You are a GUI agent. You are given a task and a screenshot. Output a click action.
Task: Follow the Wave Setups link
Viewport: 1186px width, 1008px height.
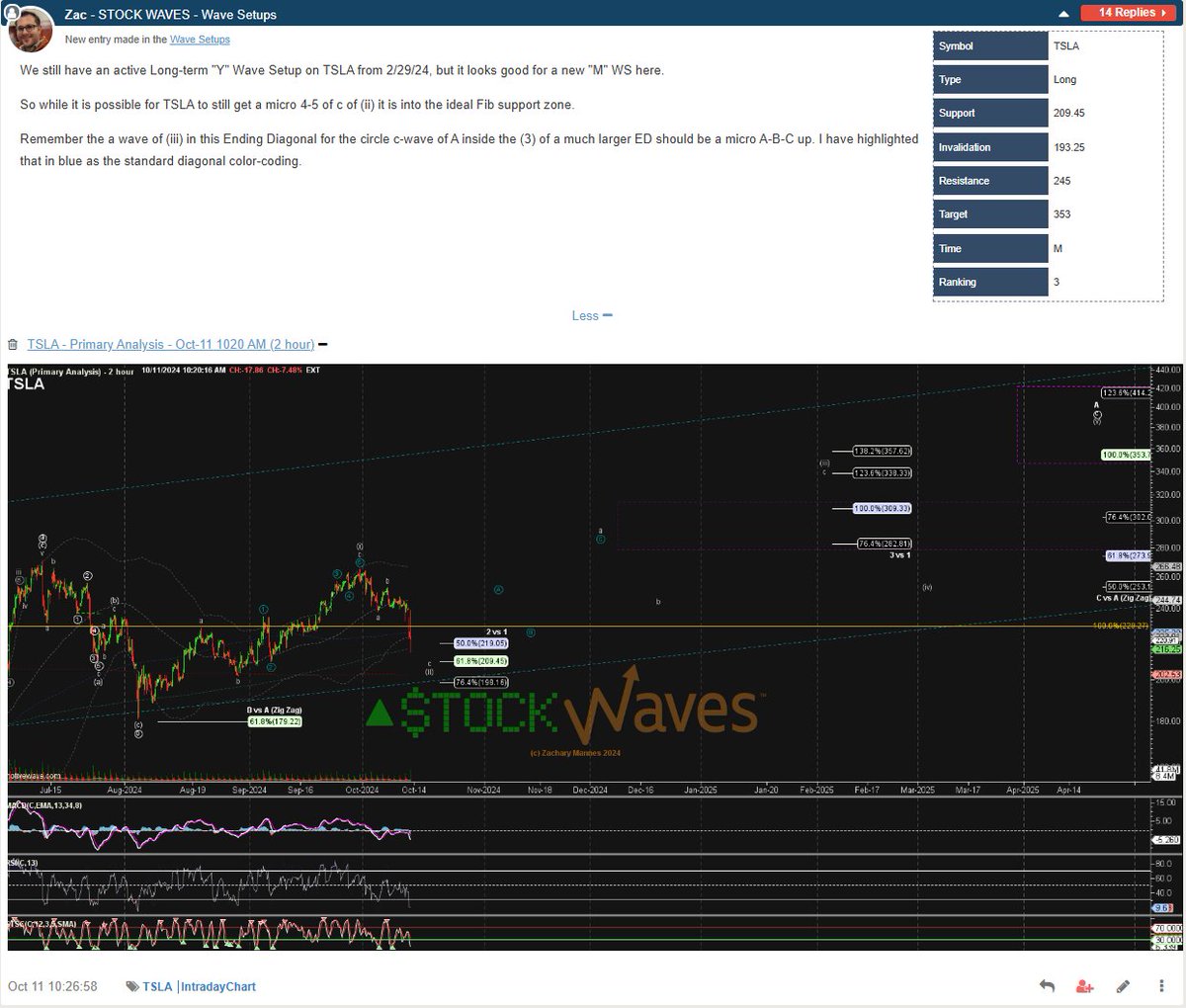tap(200, 40)
